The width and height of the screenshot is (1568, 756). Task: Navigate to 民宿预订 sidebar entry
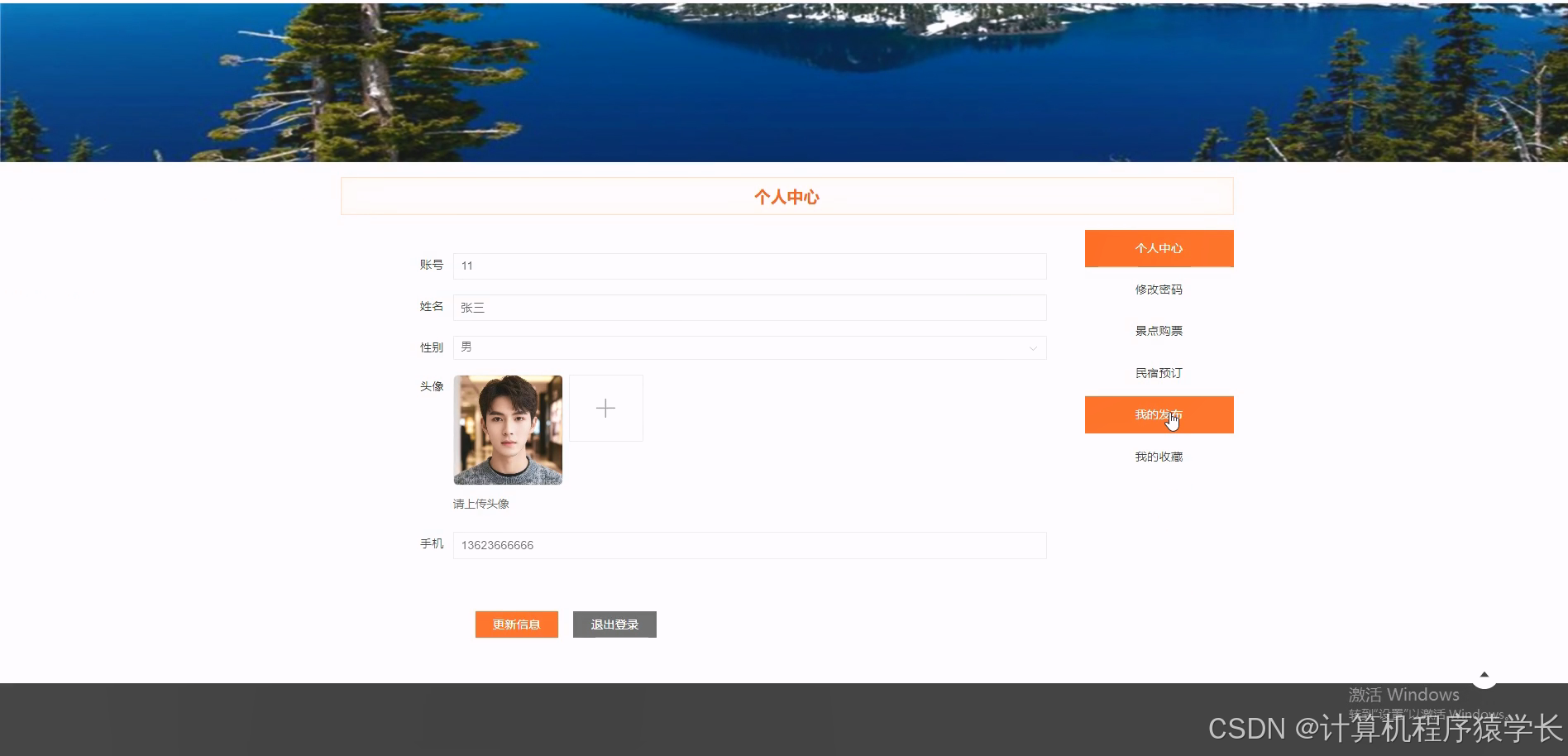click(1159, 372)
